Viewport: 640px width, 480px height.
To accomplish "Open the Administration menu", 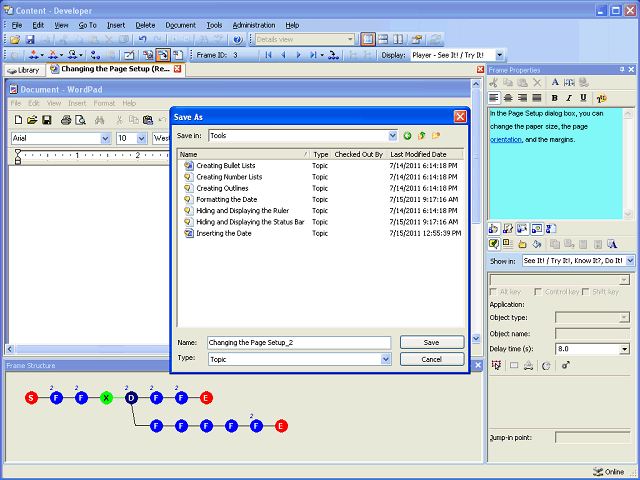I will 254,25.
